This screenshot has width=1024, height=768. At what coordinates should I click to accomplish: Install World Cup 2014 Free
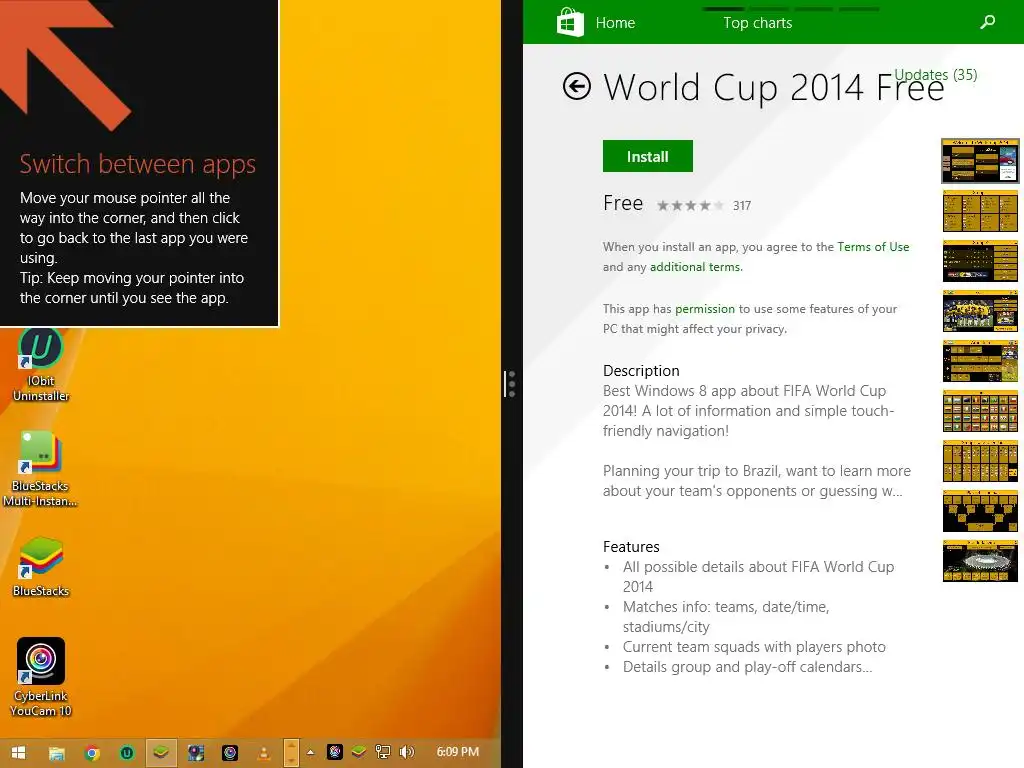pos(648,156)
